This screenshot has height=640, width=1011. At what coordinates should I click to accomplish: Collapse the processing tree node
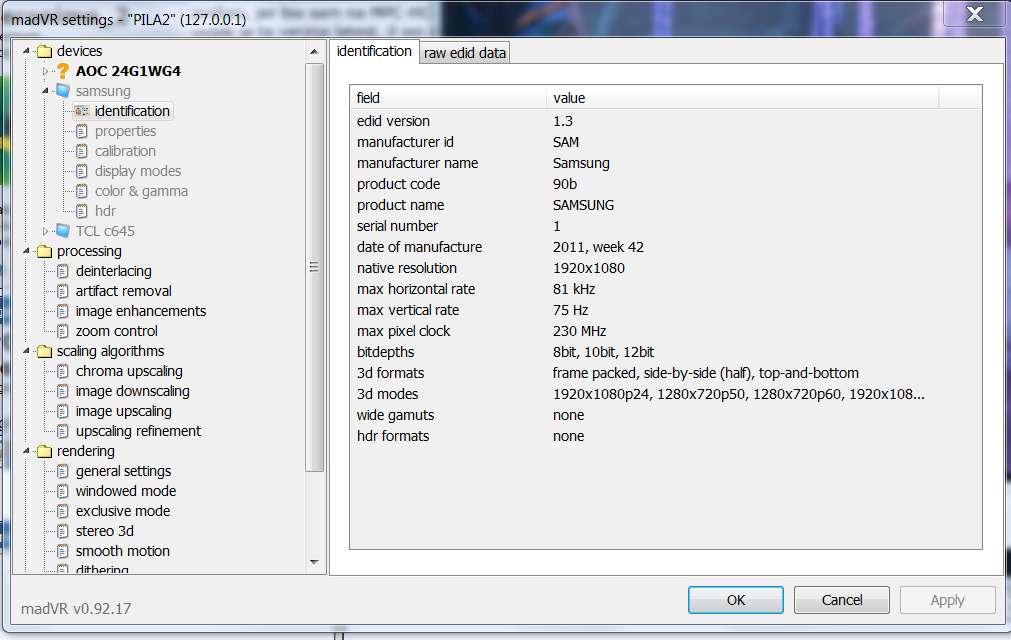click(x=26, y=251)
